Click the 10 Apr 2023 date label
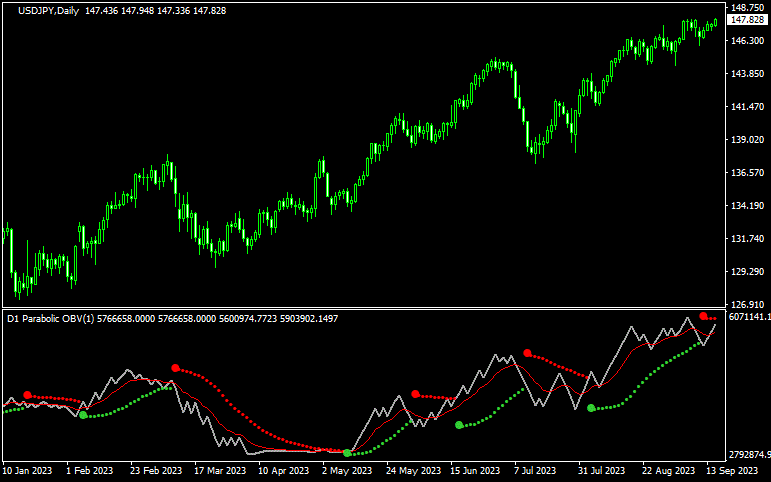The height and width of the screenshot is (482, 771). coord(281,469)
